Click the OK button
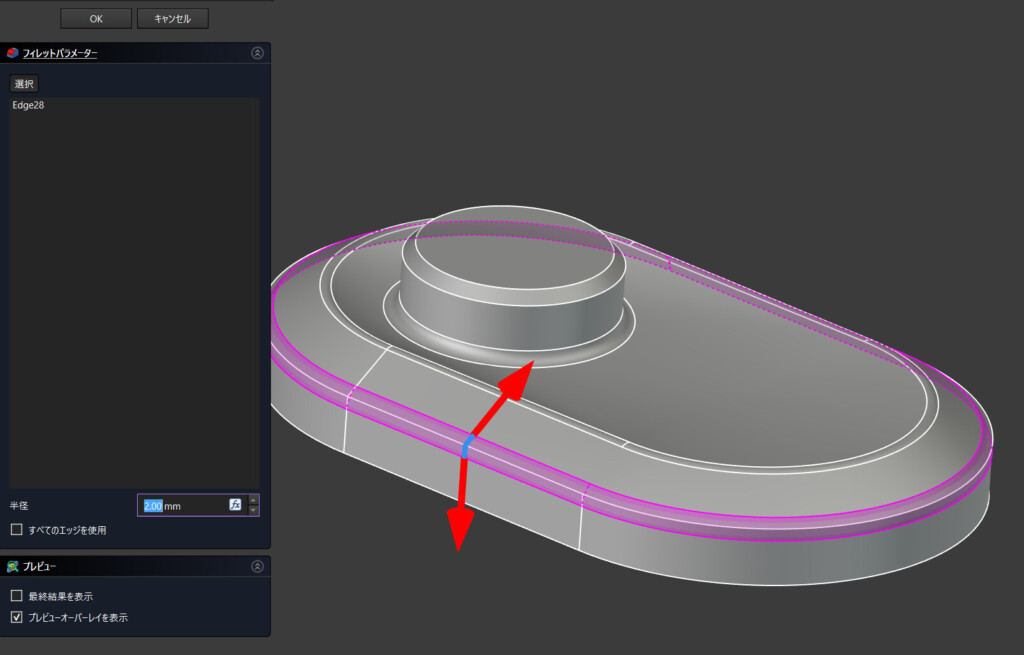The width and height of the screenshot is (1024, 655). point(95,18)
